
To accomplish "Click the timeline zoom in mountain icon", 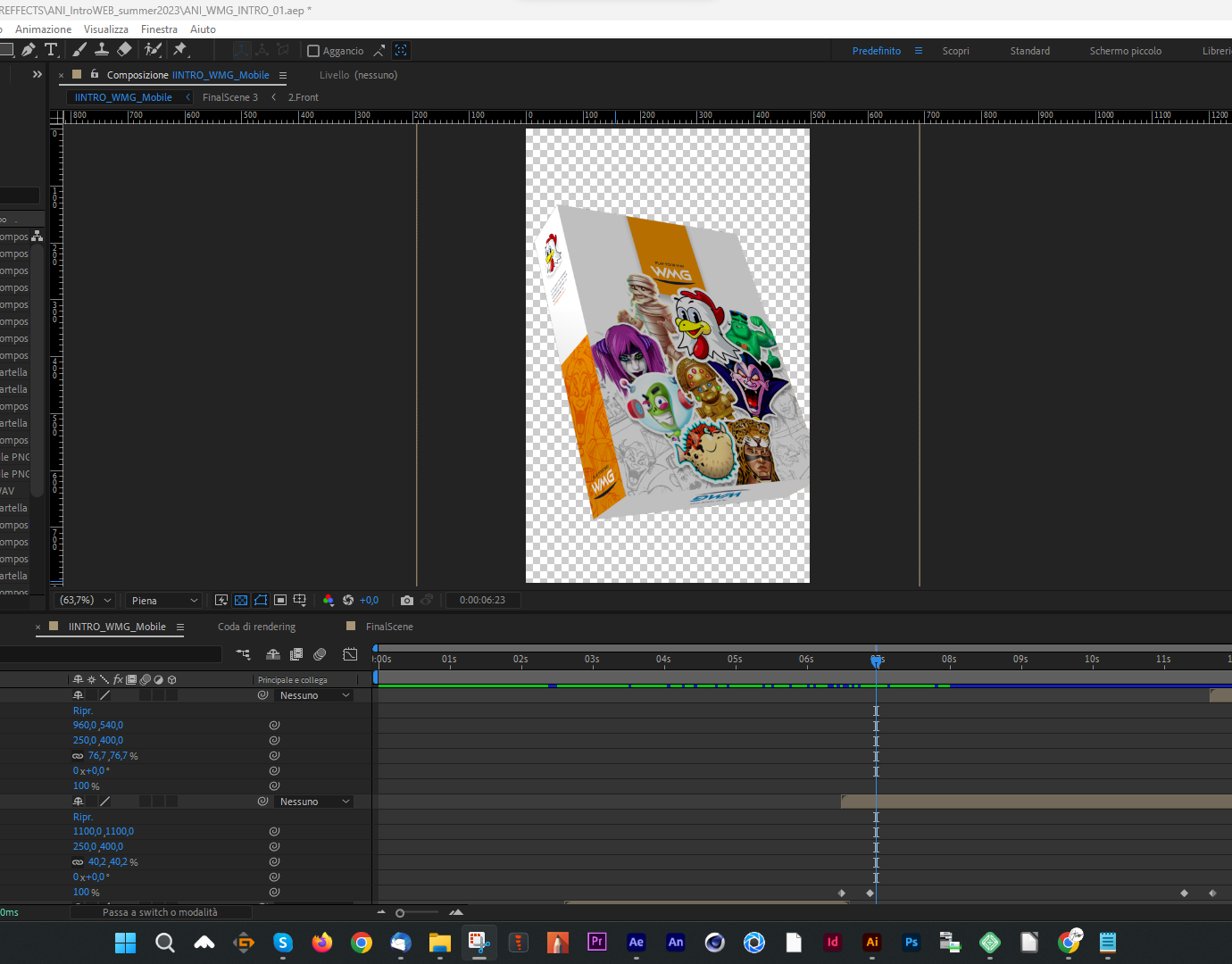I will coord(456,912).
